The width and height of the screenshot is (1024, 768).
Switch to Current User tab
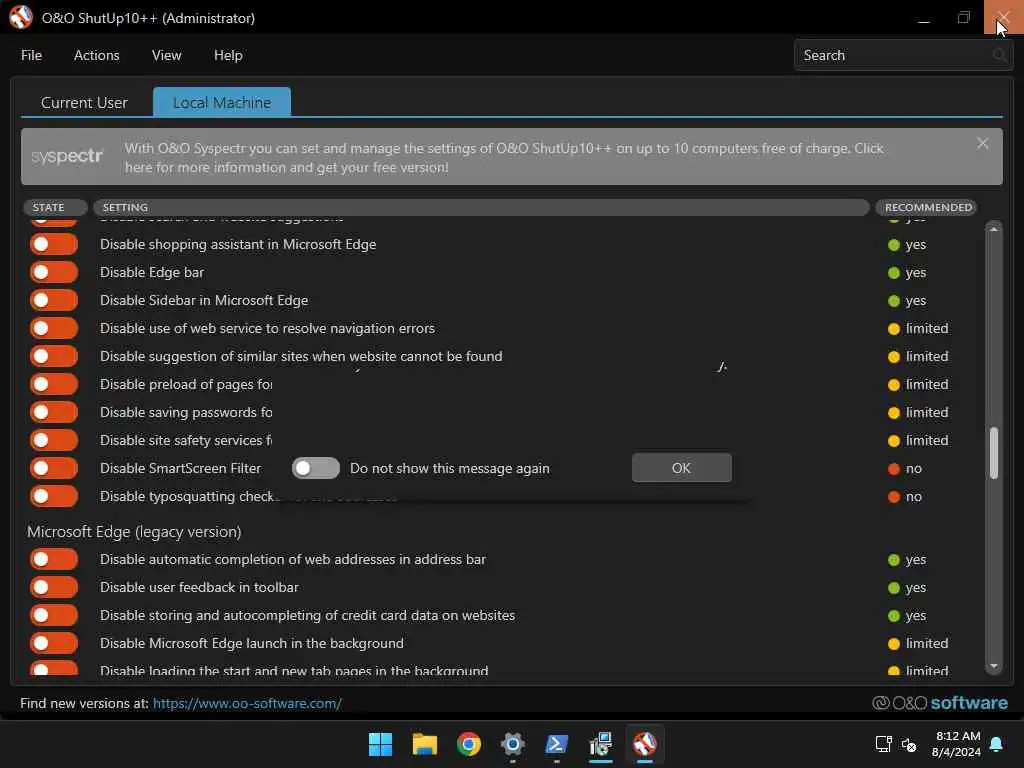pos(84,103)
